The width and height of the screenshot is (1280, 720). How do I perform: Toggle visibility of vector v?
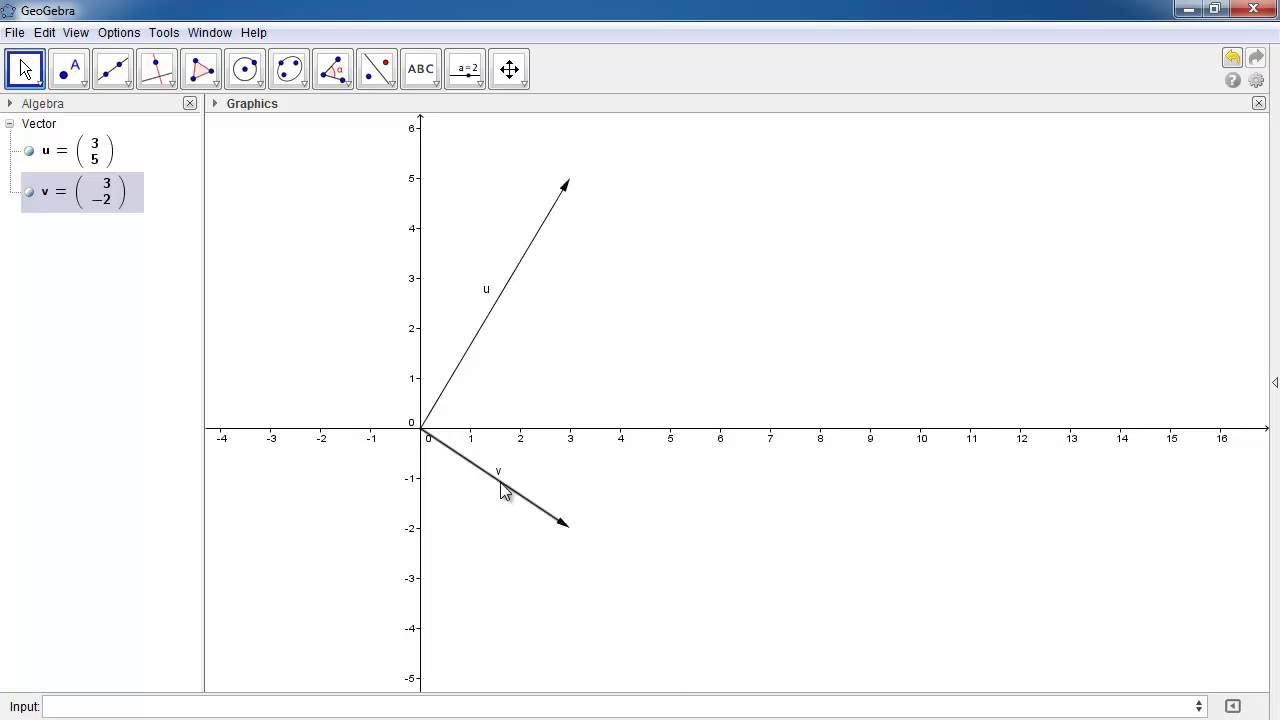click(x=29, y=192)
